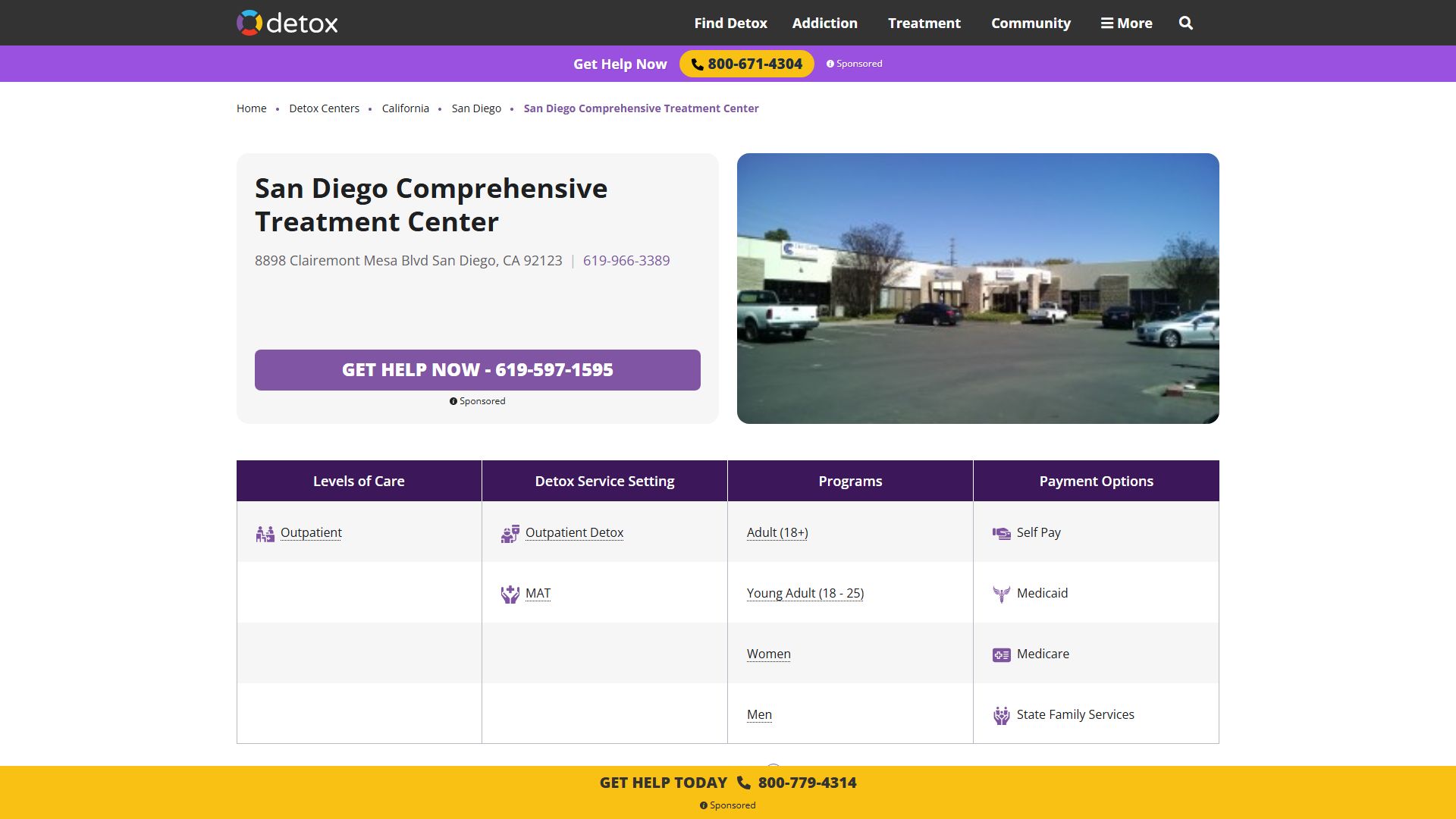Viewport: 1456px width, 819px height.
Task: Open Detox Centers breadcrumb link
Action: [x=325, y=108]
